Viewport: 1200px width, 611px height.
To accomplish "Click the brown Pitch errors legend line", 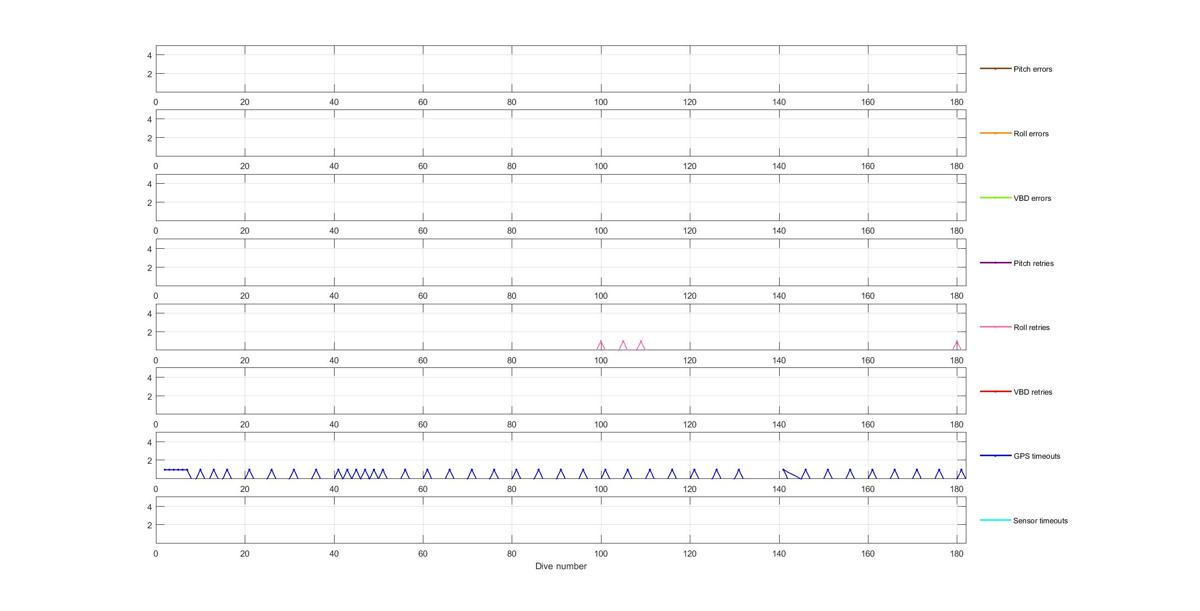I will click(995, 69).
